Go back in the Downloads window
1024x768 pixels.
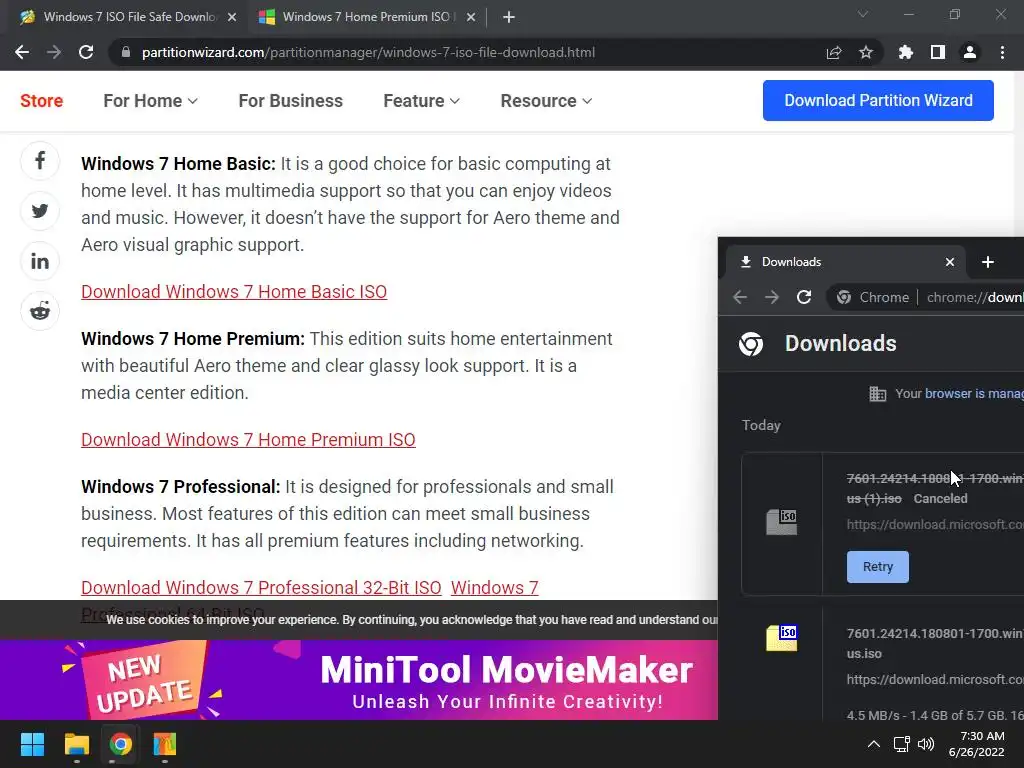coord(740,297)
